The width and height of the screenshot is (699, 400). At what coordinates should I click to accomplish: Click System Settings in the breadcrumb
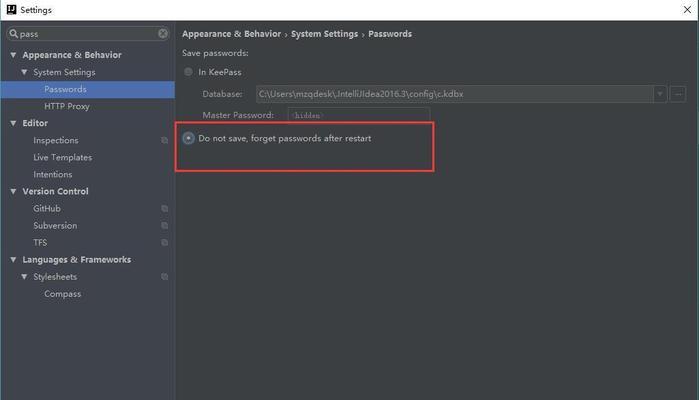[324, 34]
